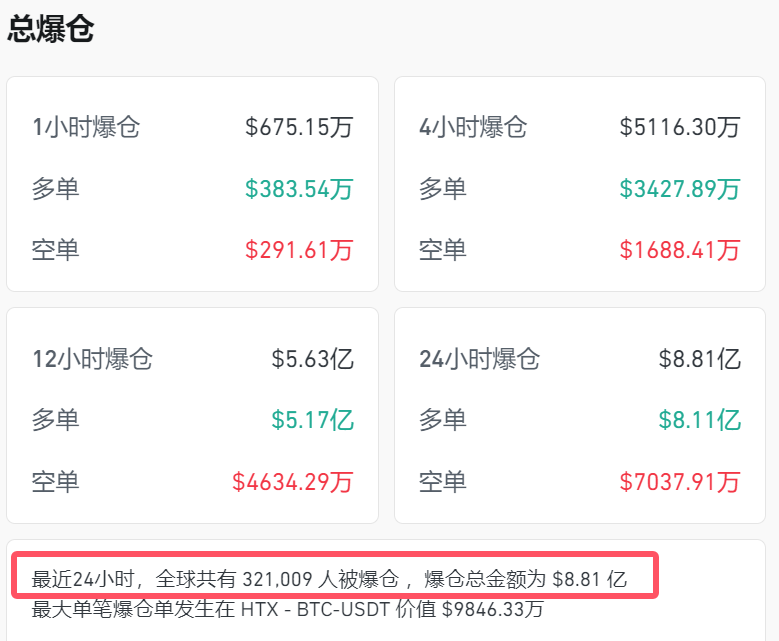The image size is (779, 641).
Task: Select the 24-hour long value $8.11亿
Action: click(700, 420)
